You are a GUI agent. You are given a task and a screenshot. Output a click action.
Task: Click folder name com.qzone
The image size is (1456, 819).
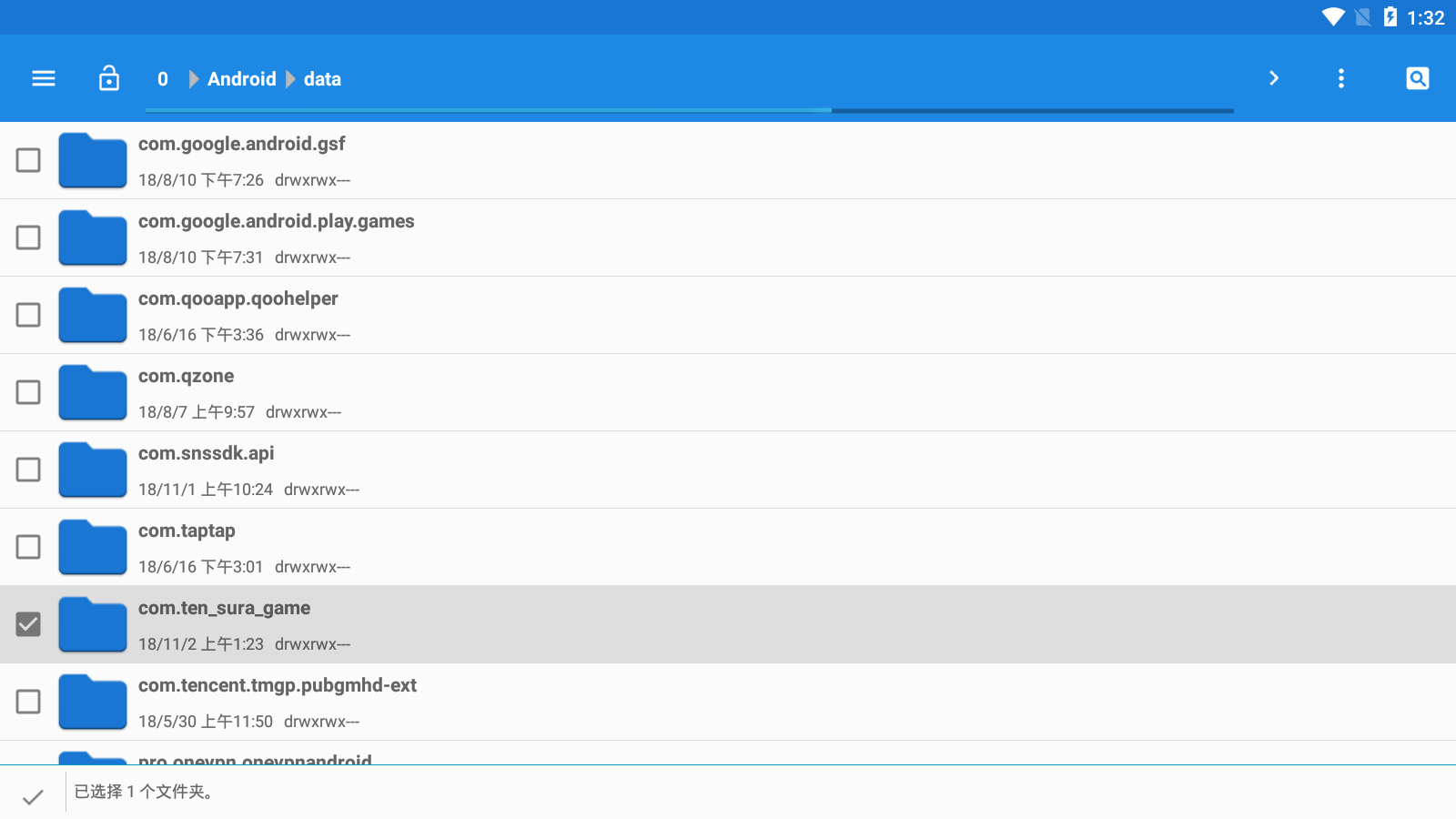coord(187,376)
